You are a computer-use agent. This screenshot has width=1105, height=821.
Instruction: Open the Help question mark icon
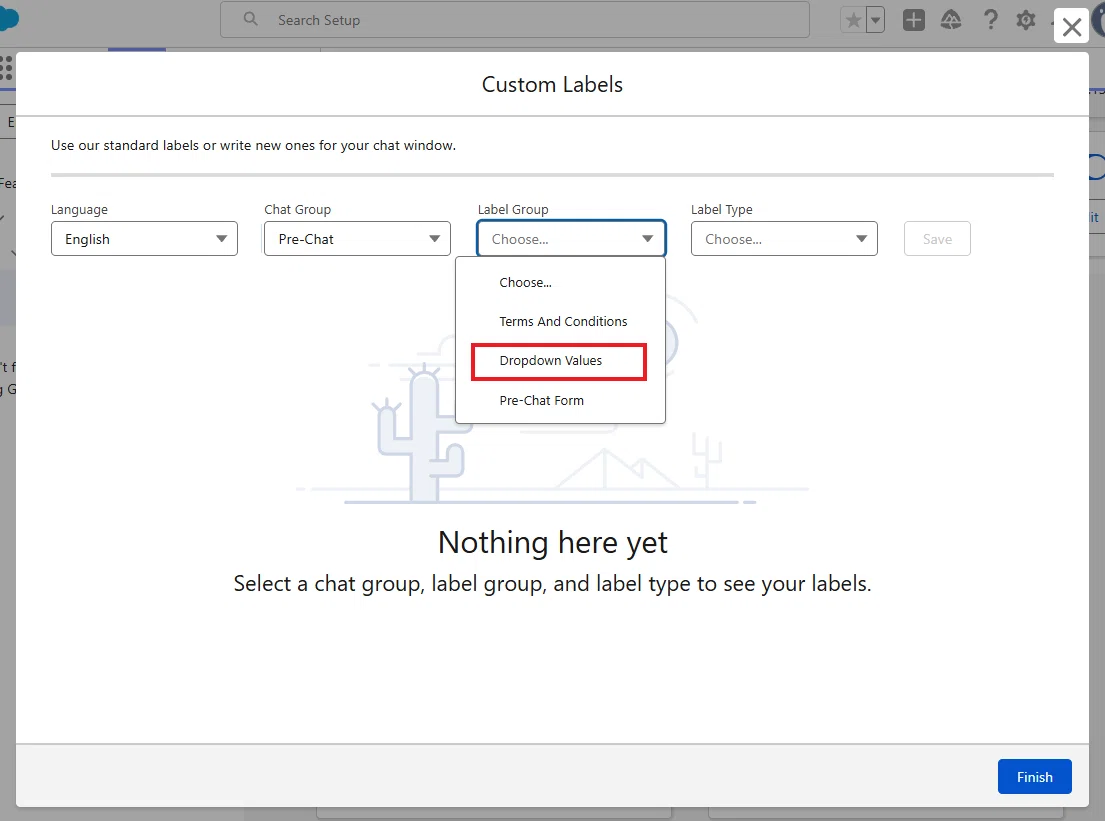(990, 20)
